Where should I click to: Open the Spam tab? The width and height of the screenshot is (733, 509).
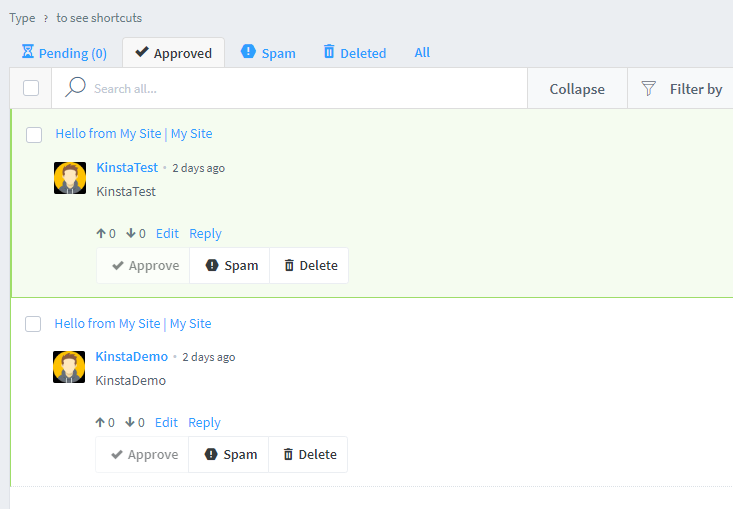pos(268,53)
